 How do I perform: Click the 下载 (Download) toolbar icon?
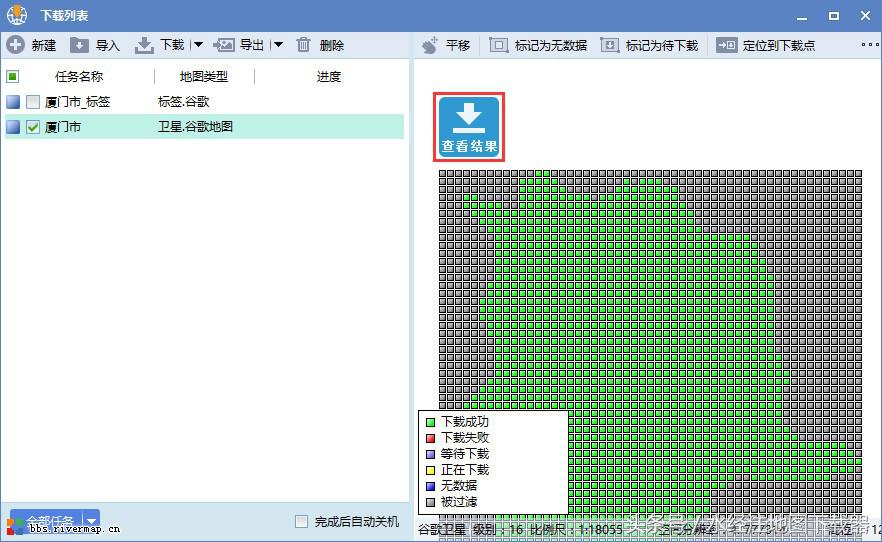click(145, 45)
